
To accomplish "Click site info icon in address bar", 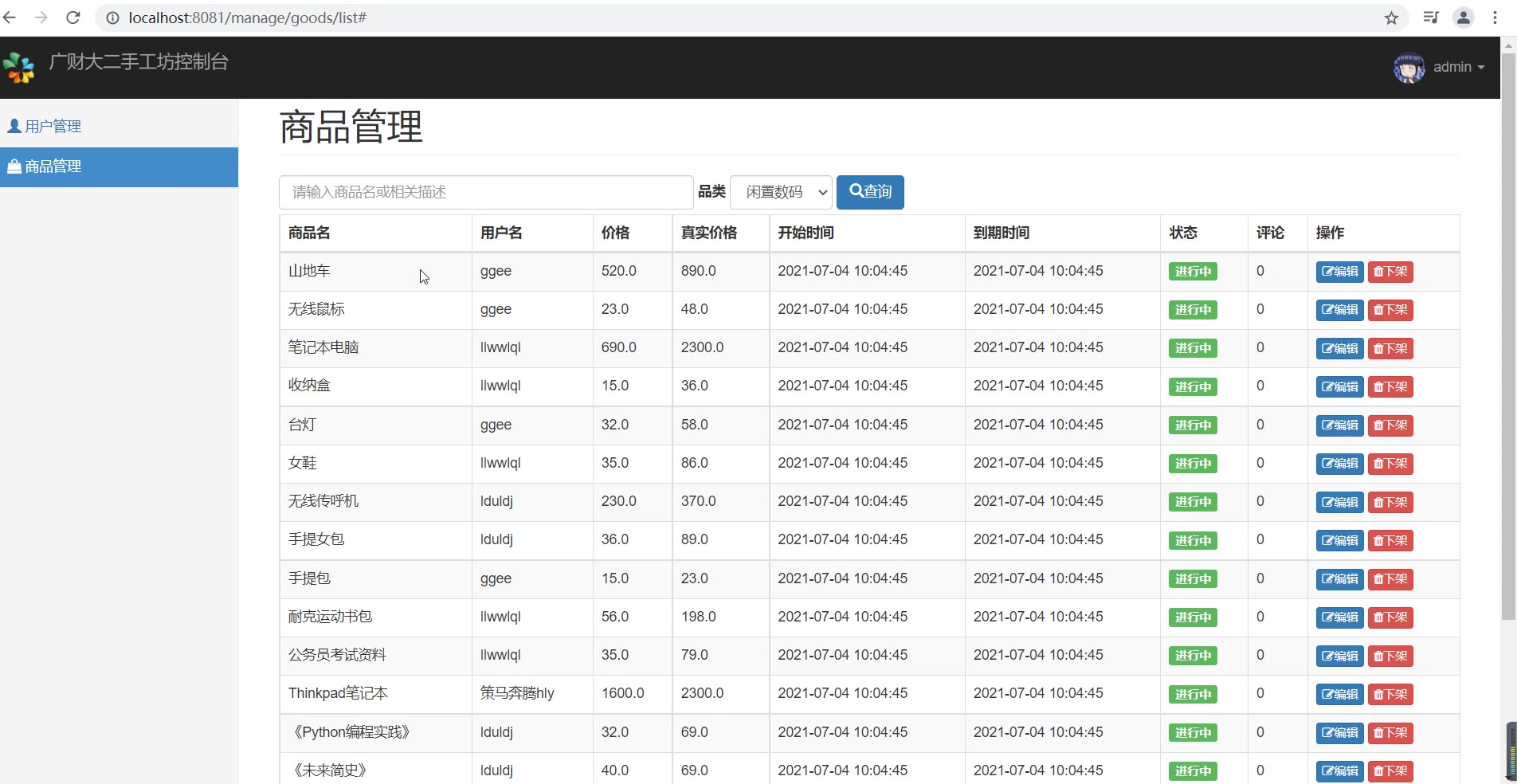I will click(113, 18).
